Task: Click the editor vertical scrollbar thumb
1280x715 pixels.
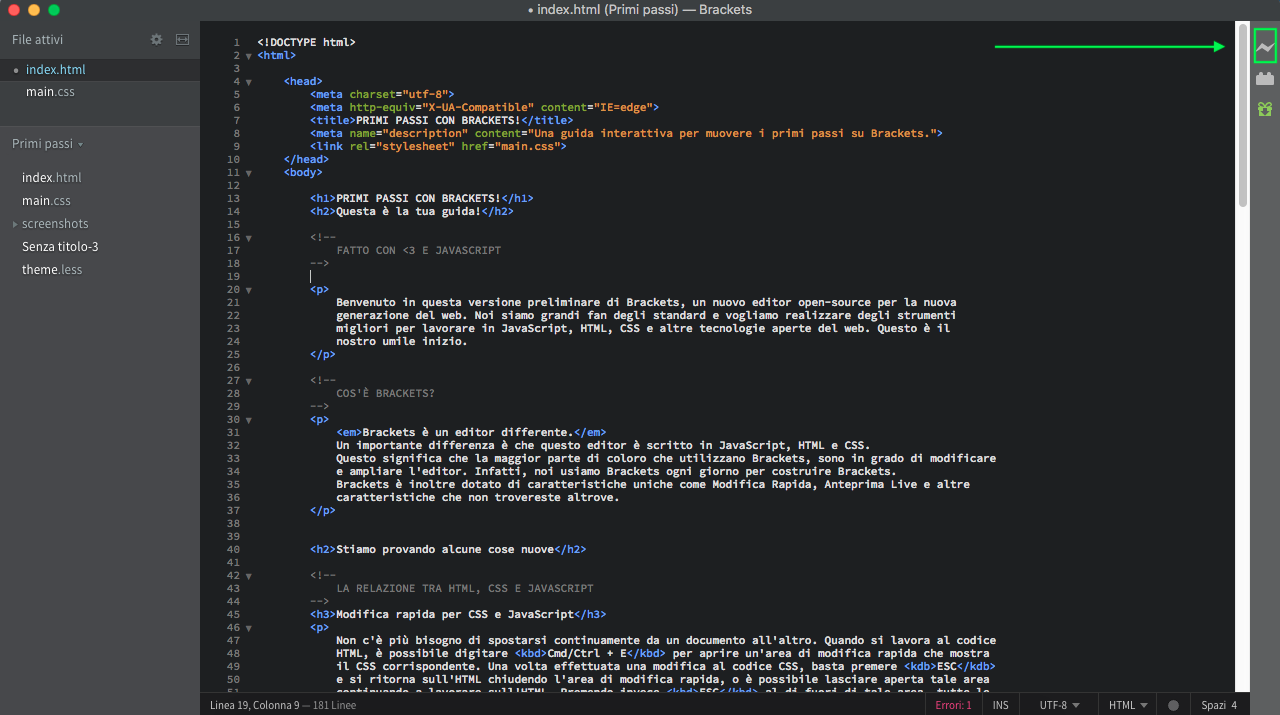Action: tap(1243, 115)
